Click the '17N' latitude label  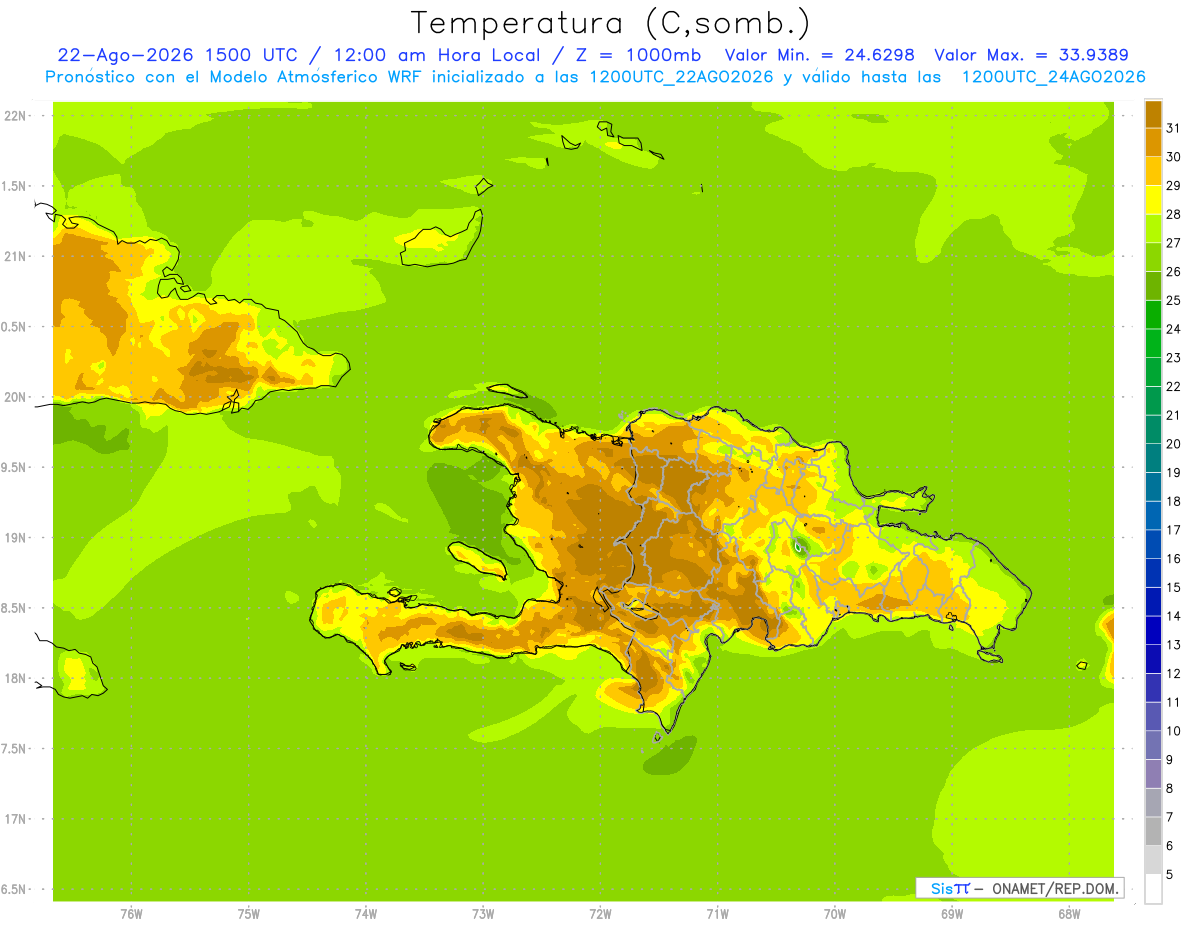coord(16,819)
